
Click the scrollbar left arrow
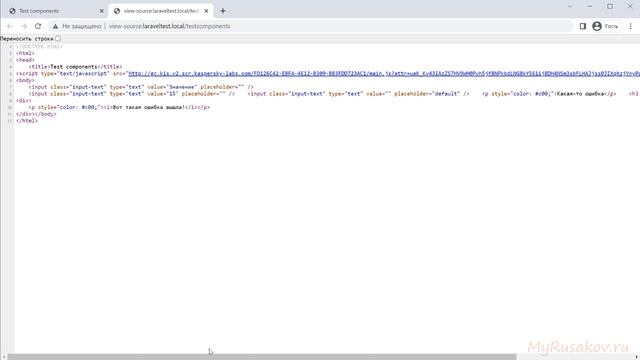coord(4,357)
